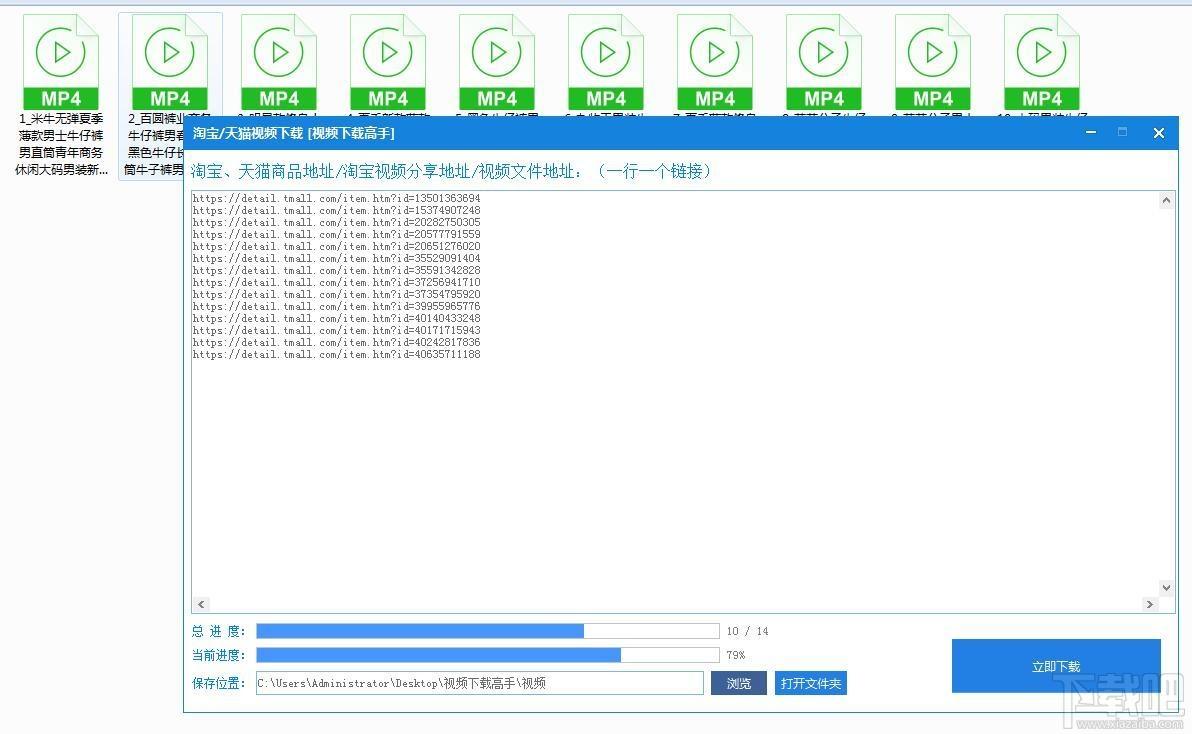Click the URL line ending id=35591342828
The image size is (1192, 734).
(x=336, y=271)
